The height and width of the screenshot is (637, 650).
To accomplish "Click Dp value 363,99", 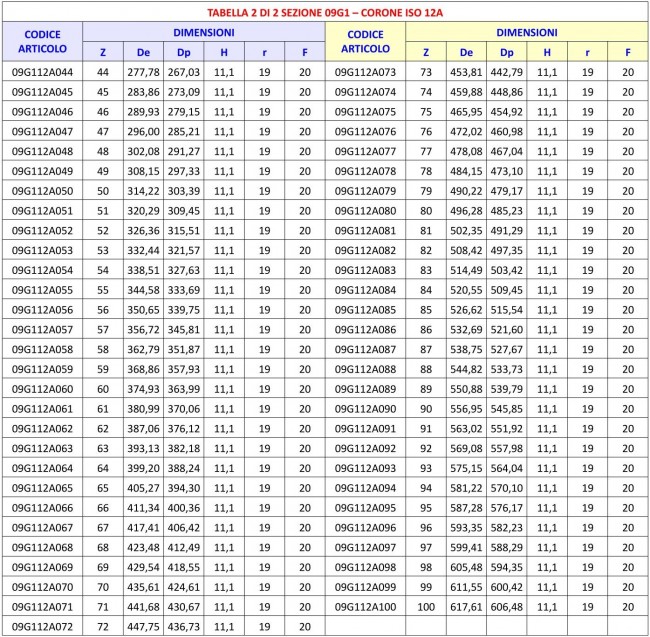I will tap(184, 389).
